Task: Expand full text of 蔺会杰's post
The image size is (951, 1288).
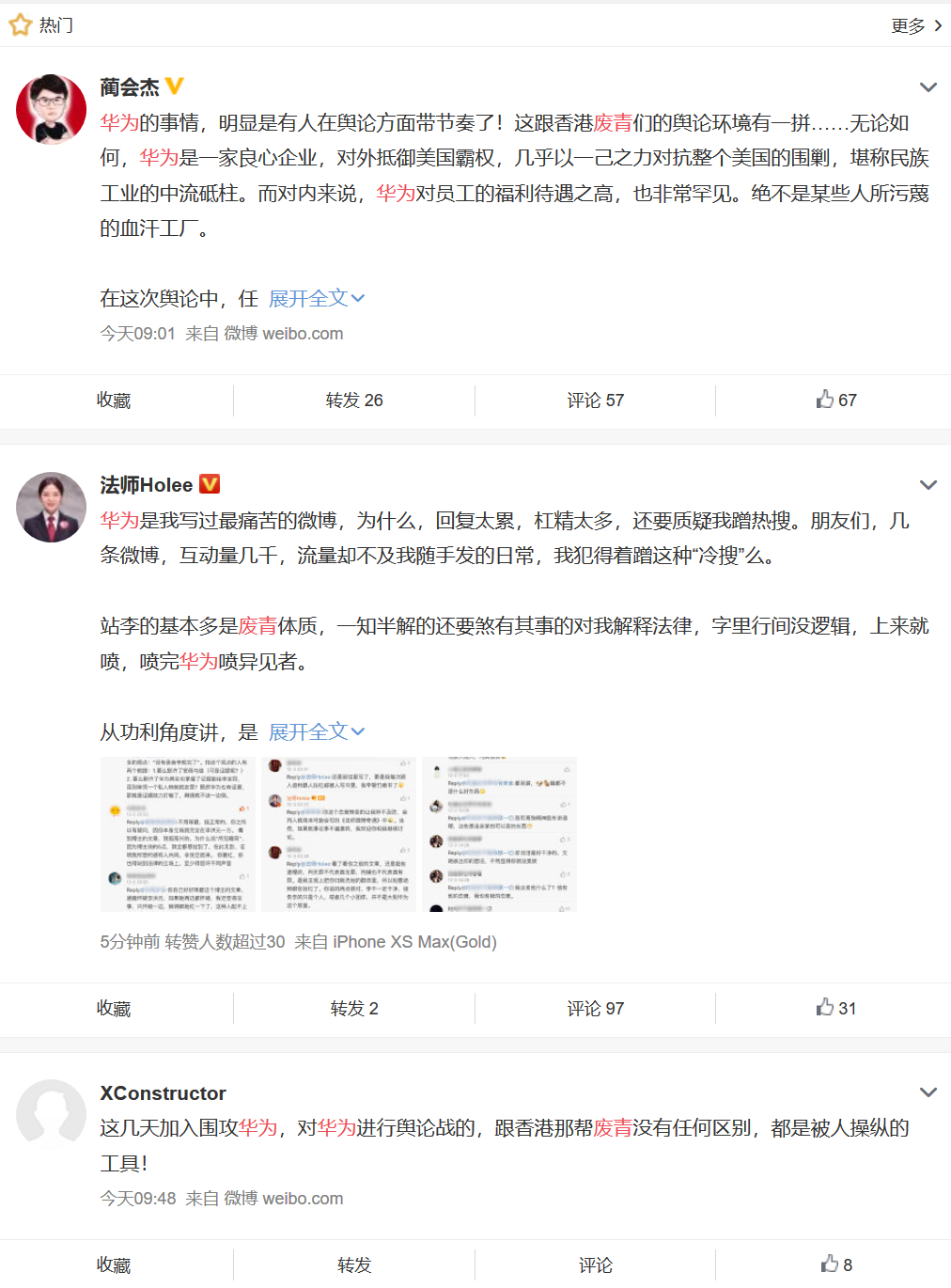Action: [x=317, y=299]
